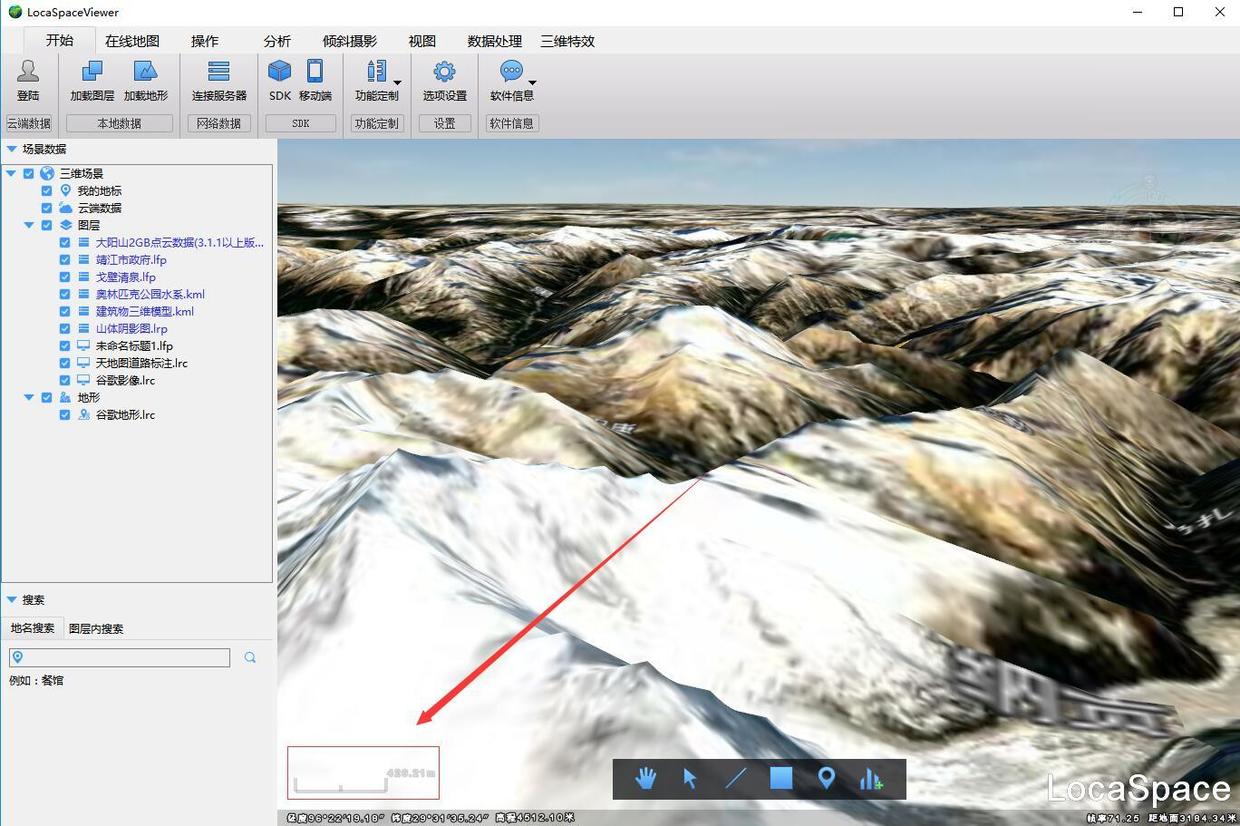
Task: Click the search magnifier button
Action: [250, 657]
